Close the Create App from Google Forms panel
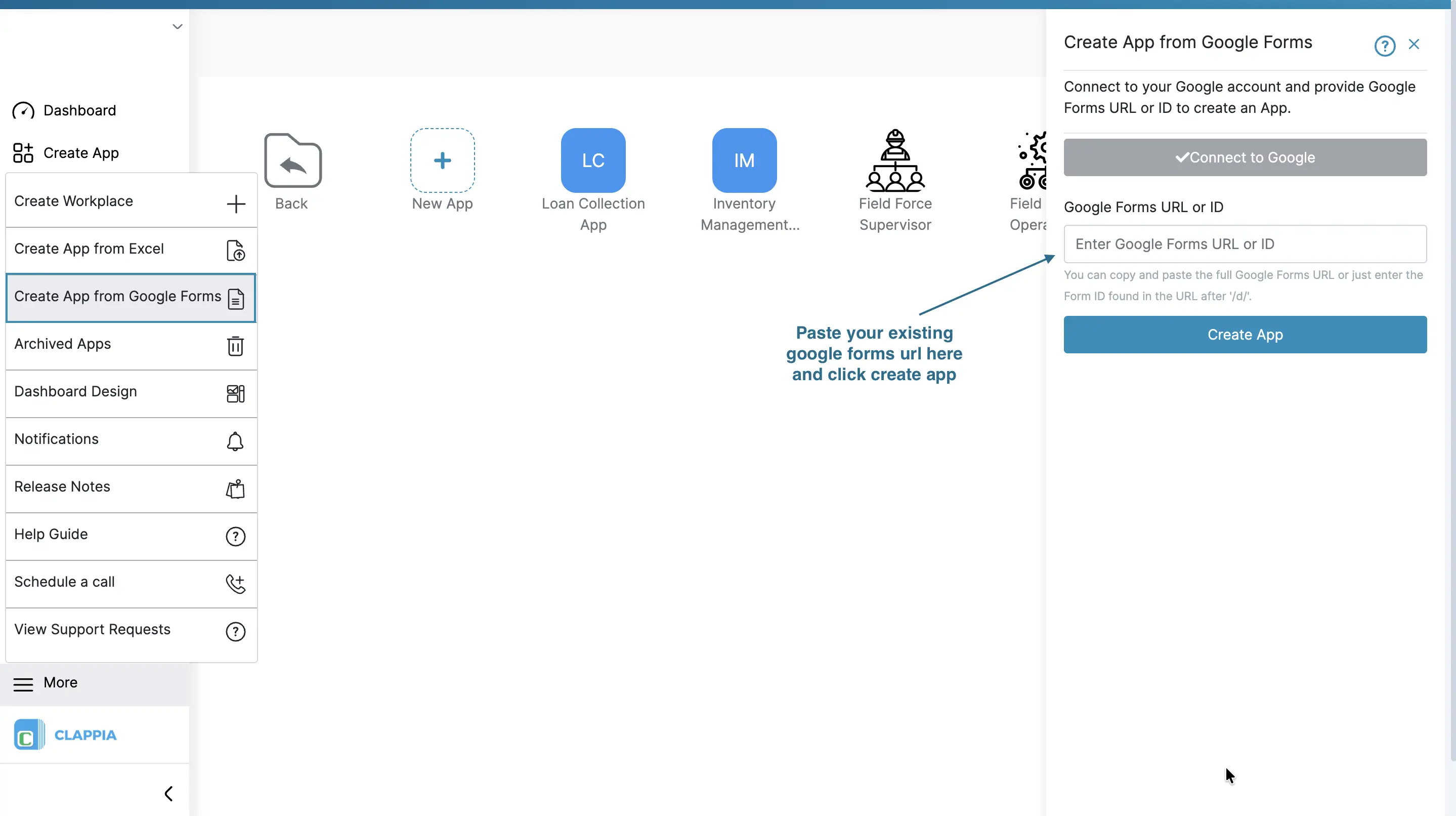 (x=1414, y=44)
